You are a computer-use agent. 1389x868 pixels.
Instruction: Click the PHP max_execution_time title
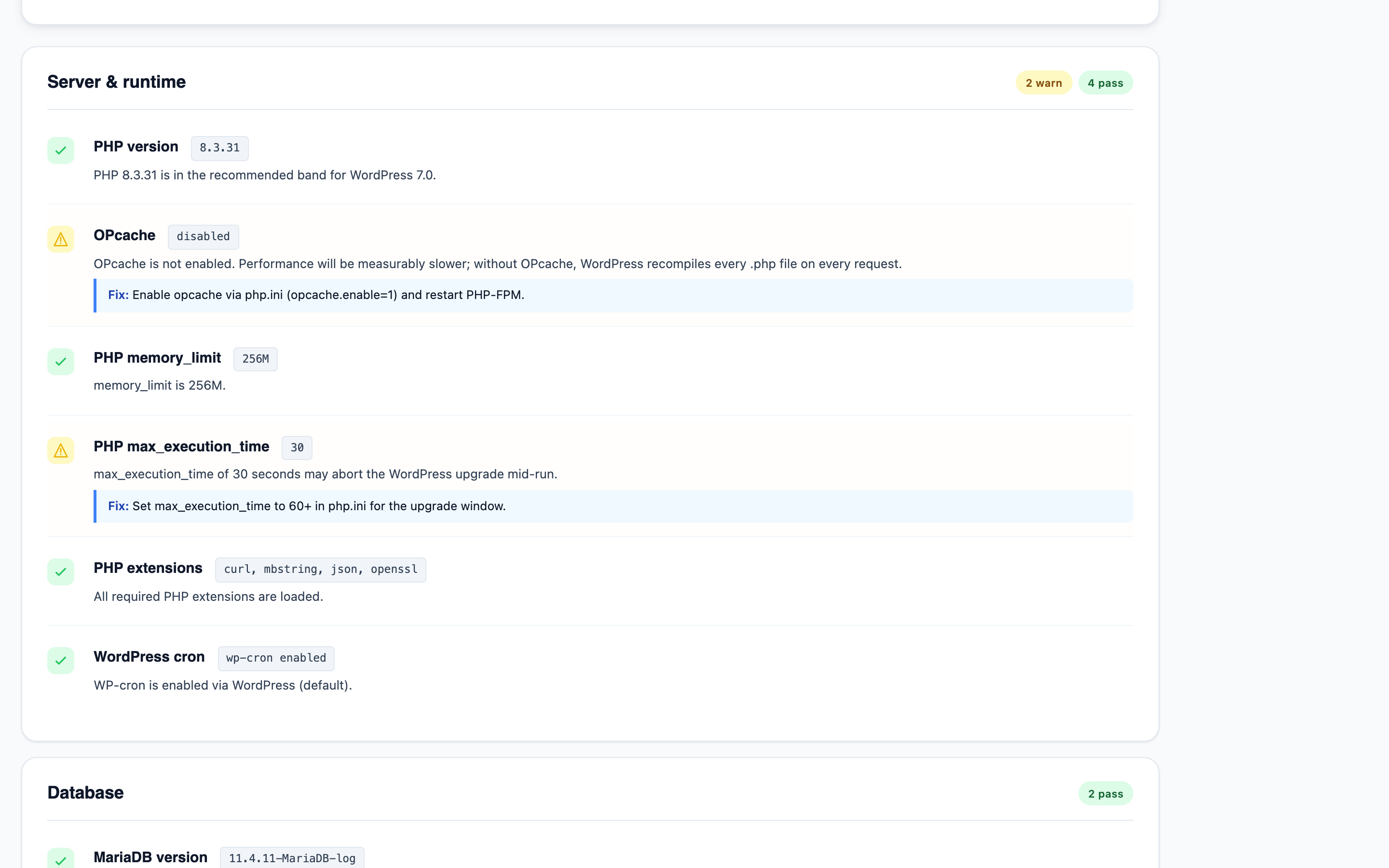coord(181,447)
